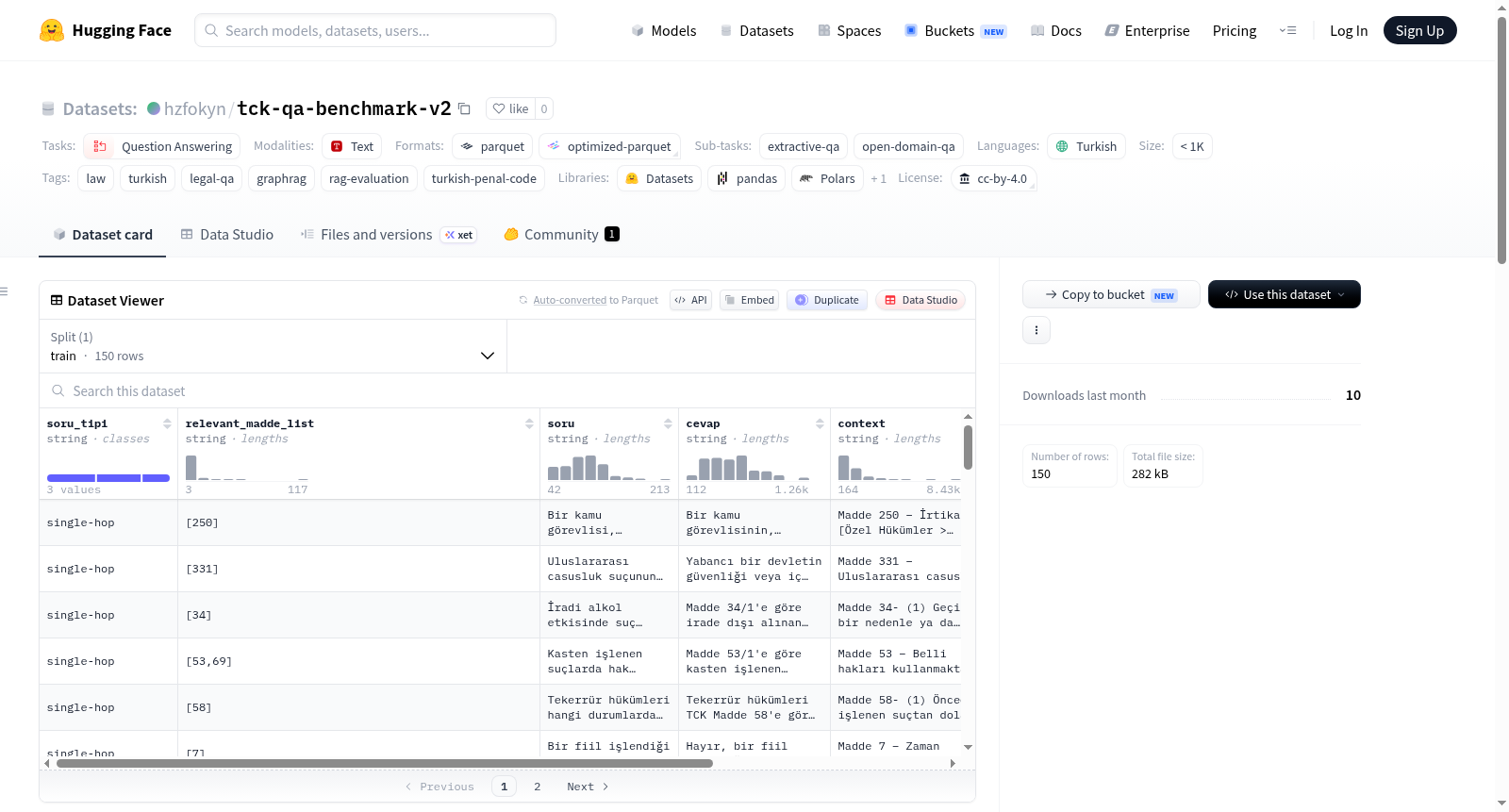Click the extractive-qa sub-task tag
The image size is (1509, 812).
coord(804,146)
